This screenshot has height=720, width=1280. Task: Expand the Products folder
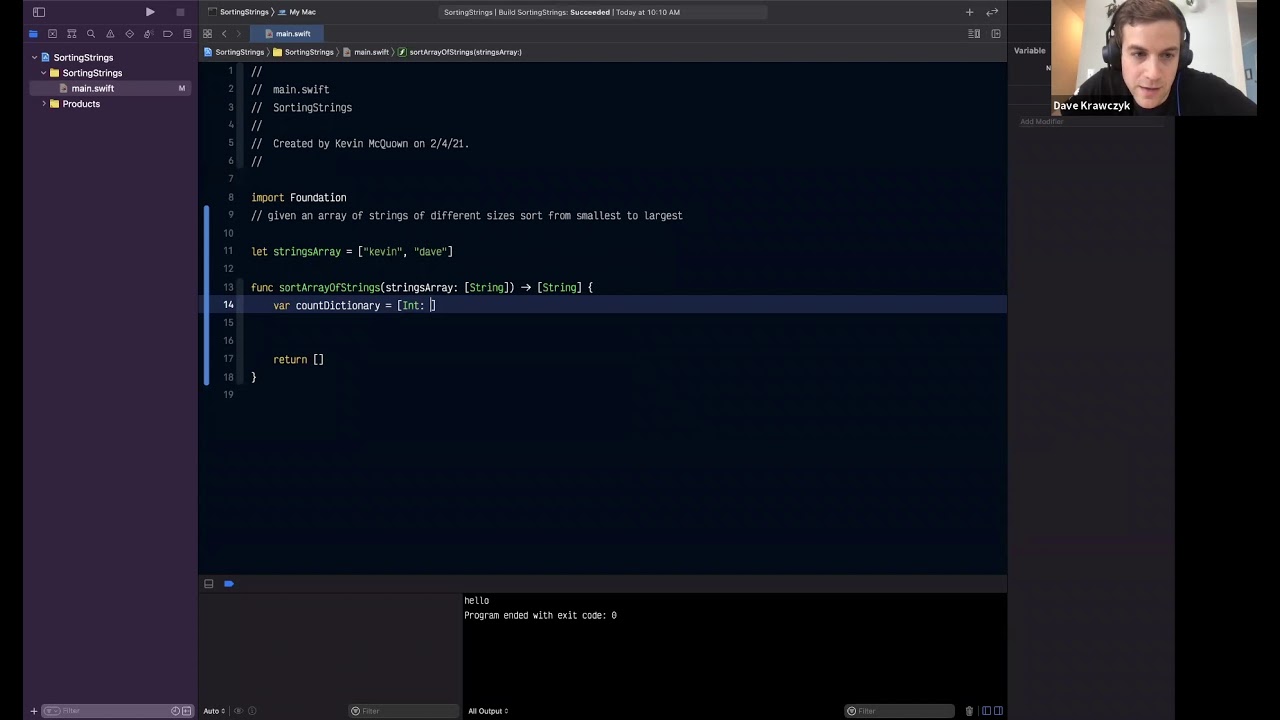[43, 104]
